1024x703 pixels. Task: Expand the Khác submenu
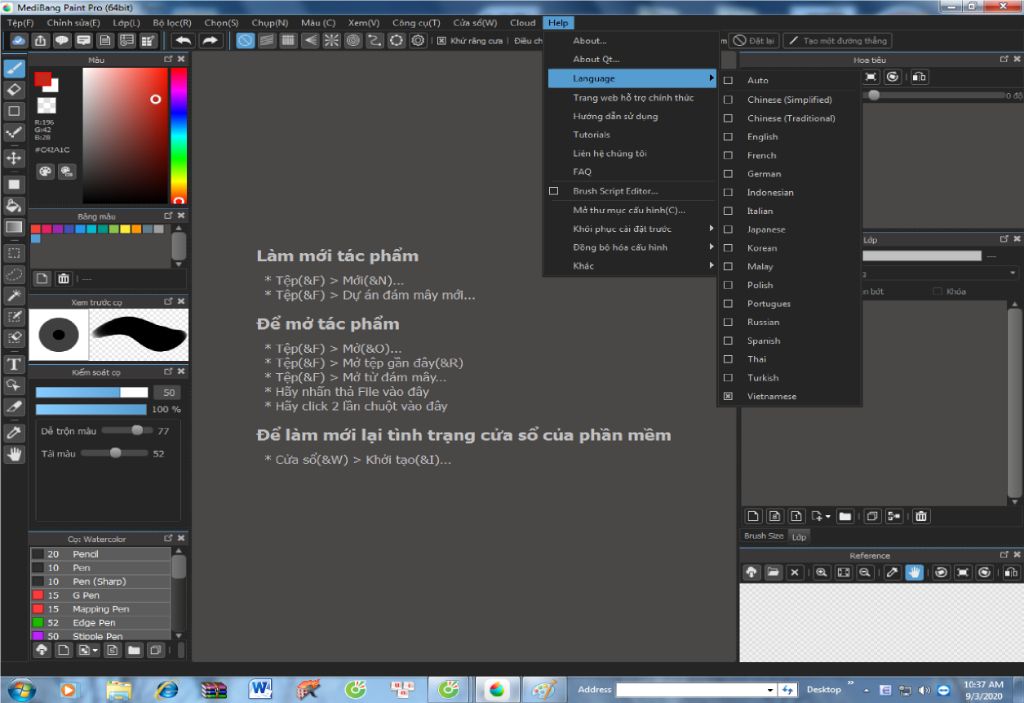tap(632, 266)
